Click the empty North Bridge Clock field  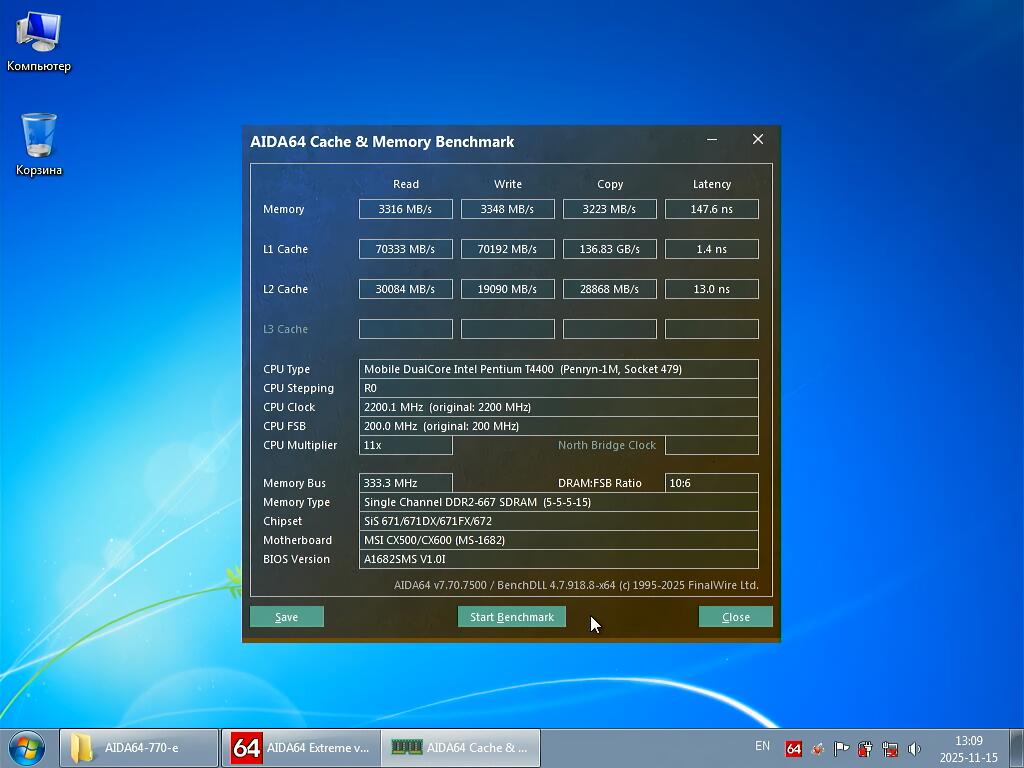[712, 445]
